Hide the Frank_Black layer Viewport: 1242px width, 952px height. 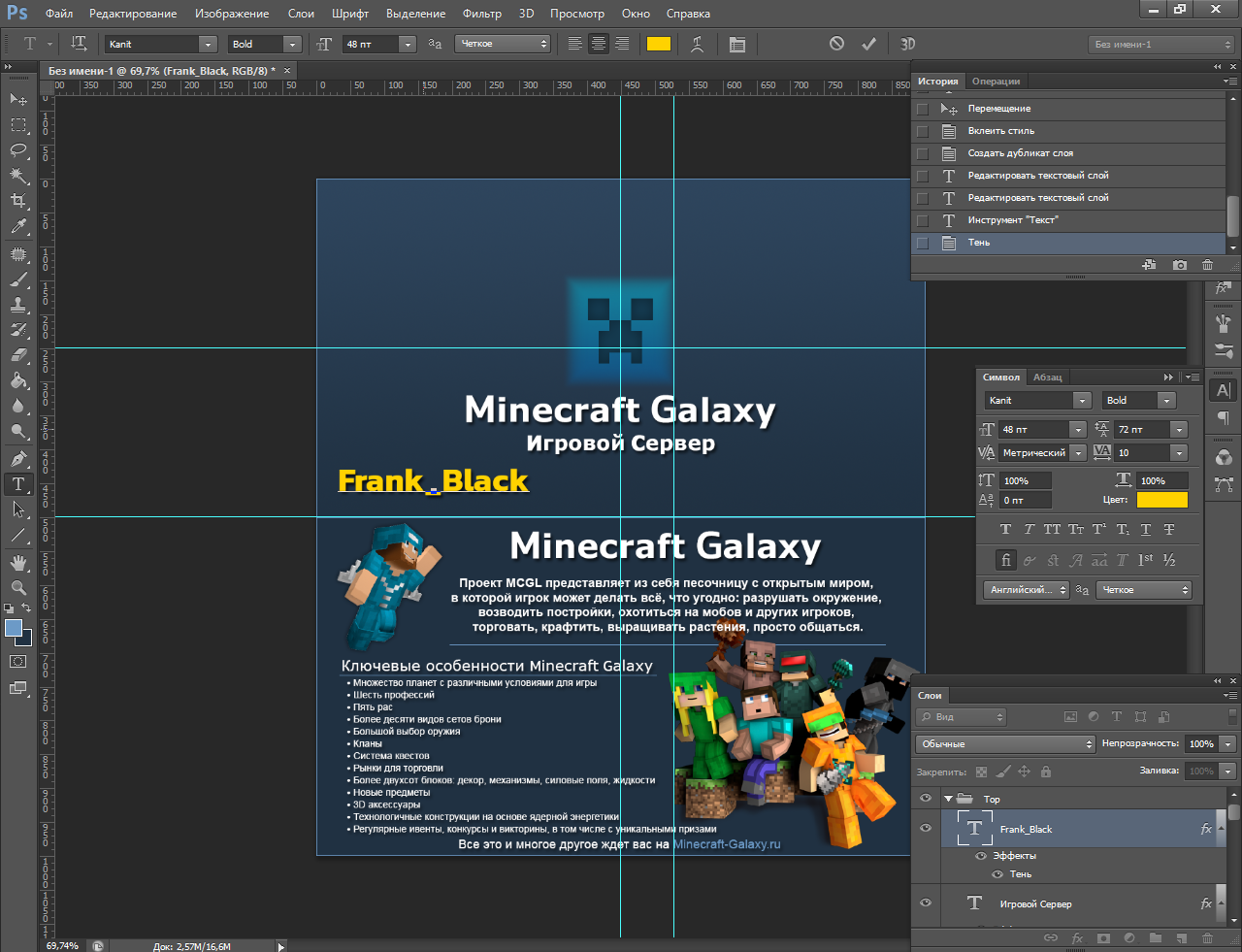coord(925,829)
